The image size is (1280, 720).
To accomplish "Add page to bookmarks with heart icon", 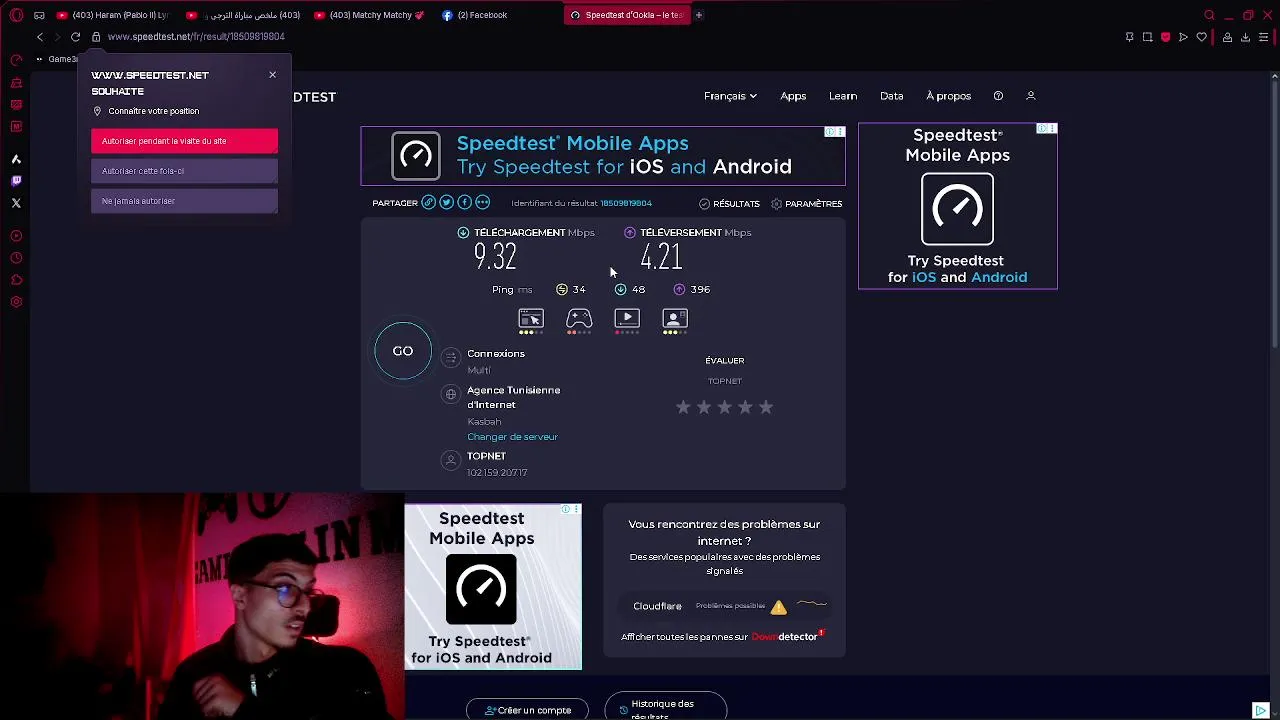I will [x=1201, y=37].
